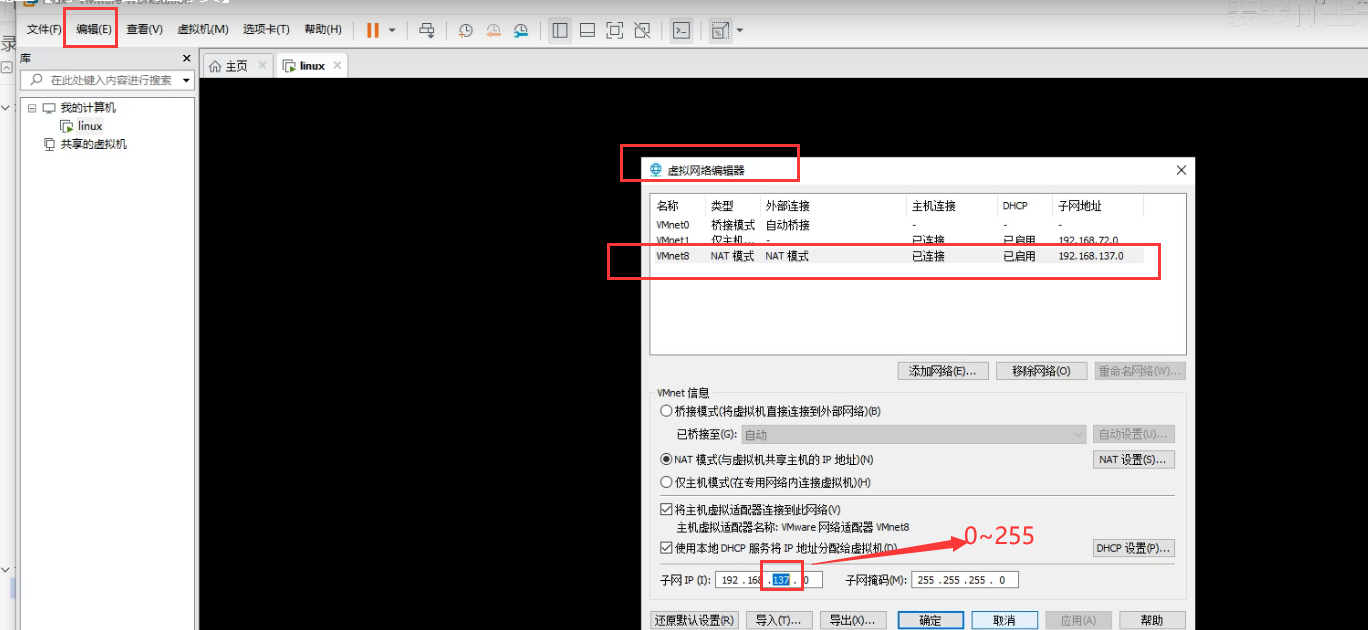Select 共享的虚拟机 in the library tree
The height and width of the screenshot is (630, 1368).
pyautogui.click(x=93, y=144)
